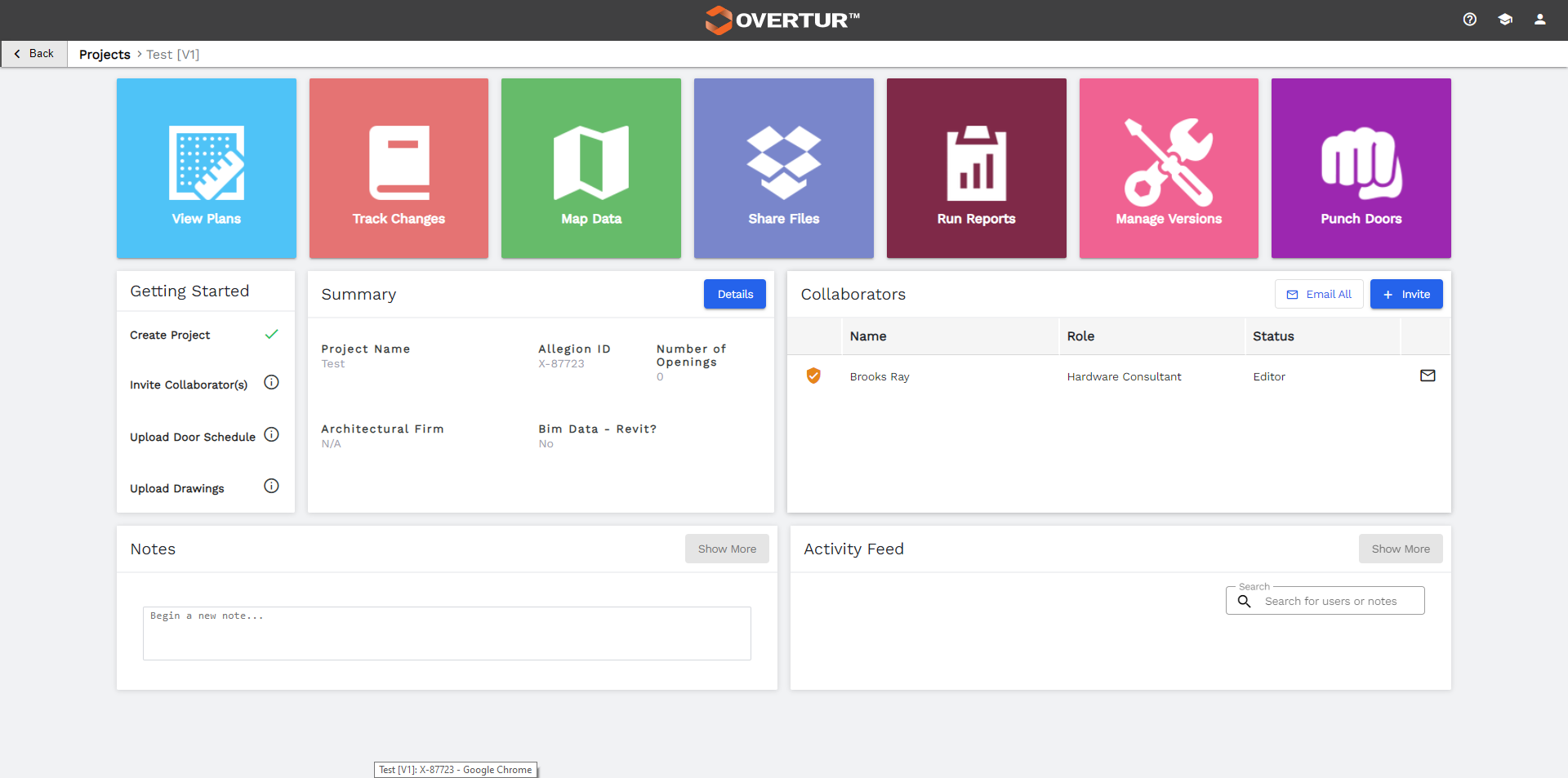Click into the new note text box
The width and height of the screenshot is (1568, 778).
coord(447,634)
